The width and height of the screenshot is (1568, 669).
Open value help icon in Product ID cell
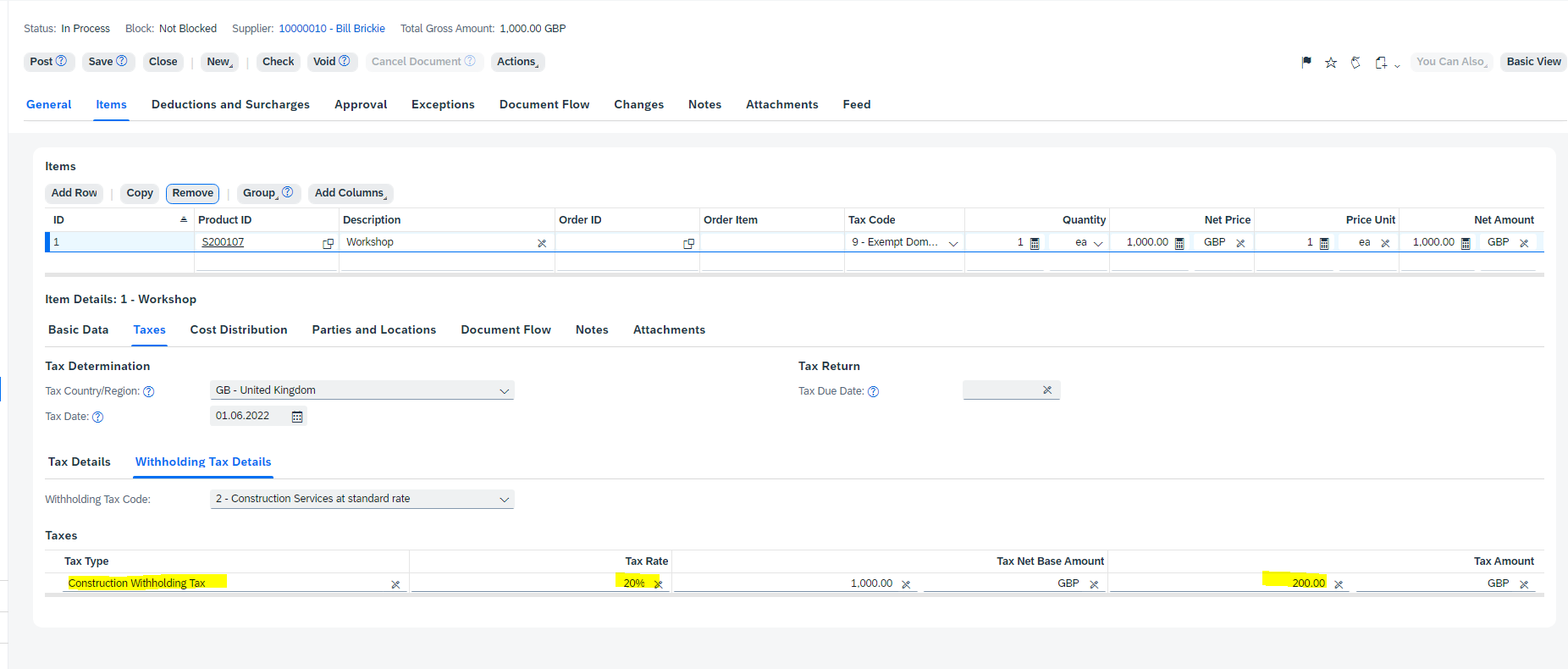tap(328, 243)
